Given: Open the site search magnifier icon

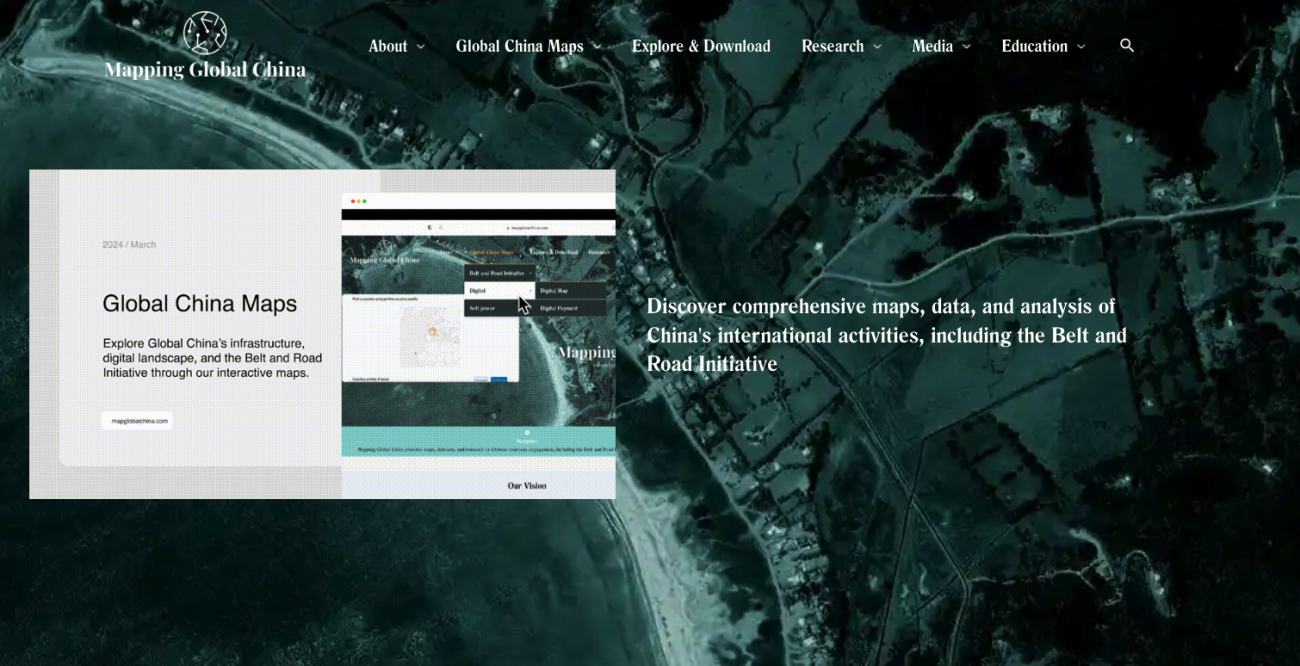Looking at the screenshot, I should [x=1127, y=45].
